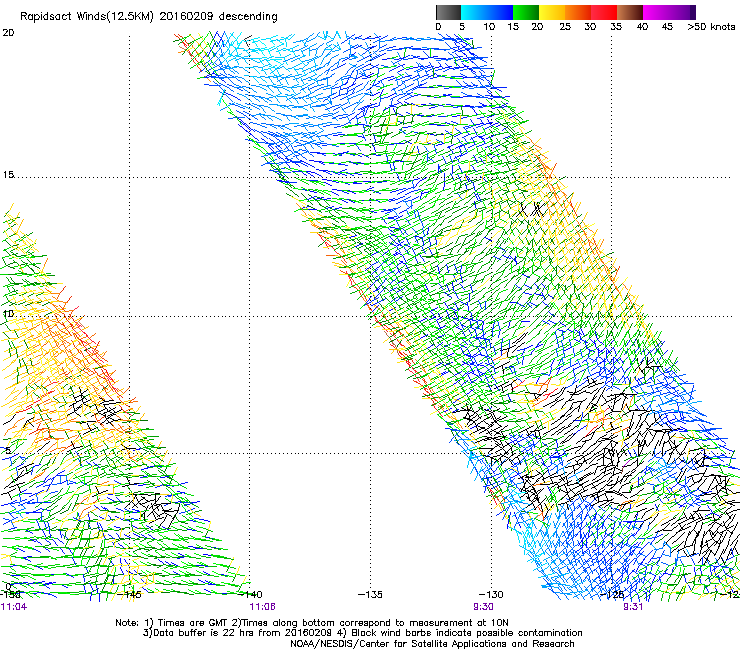Screen dimensions: 740x650
Task: Click the purple time stamp '9:30'
Action: tap(483, 607)
